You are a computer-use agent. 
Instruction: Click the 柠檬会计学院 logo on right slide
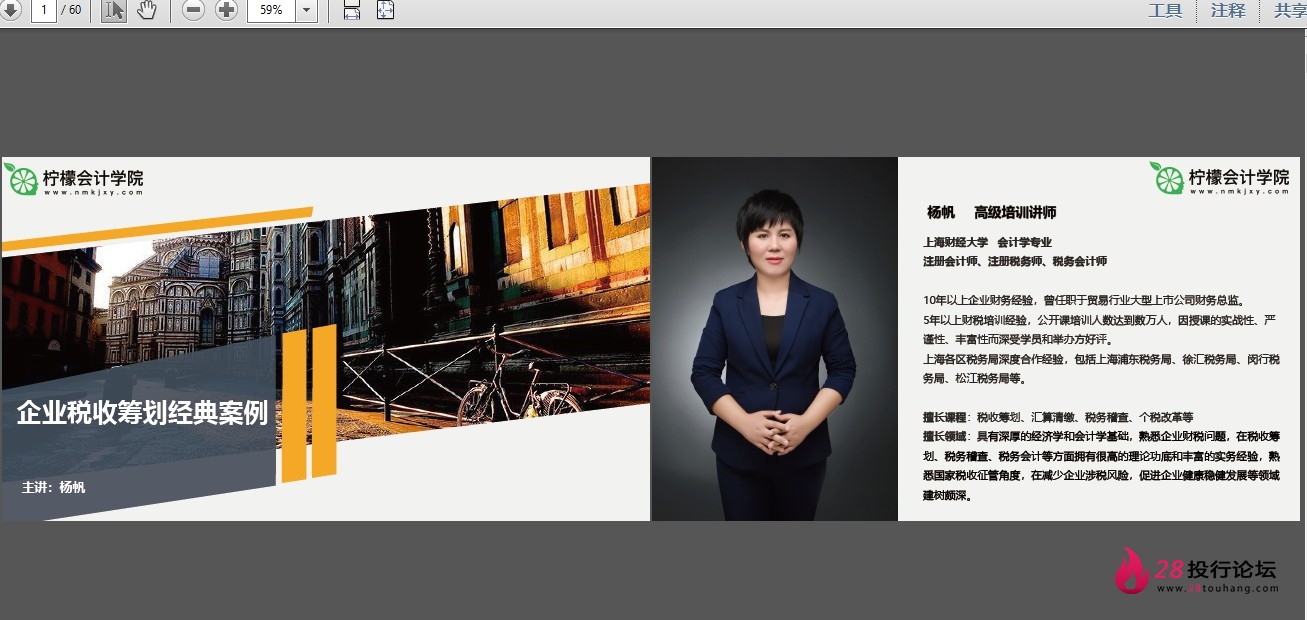point(1220,178)
